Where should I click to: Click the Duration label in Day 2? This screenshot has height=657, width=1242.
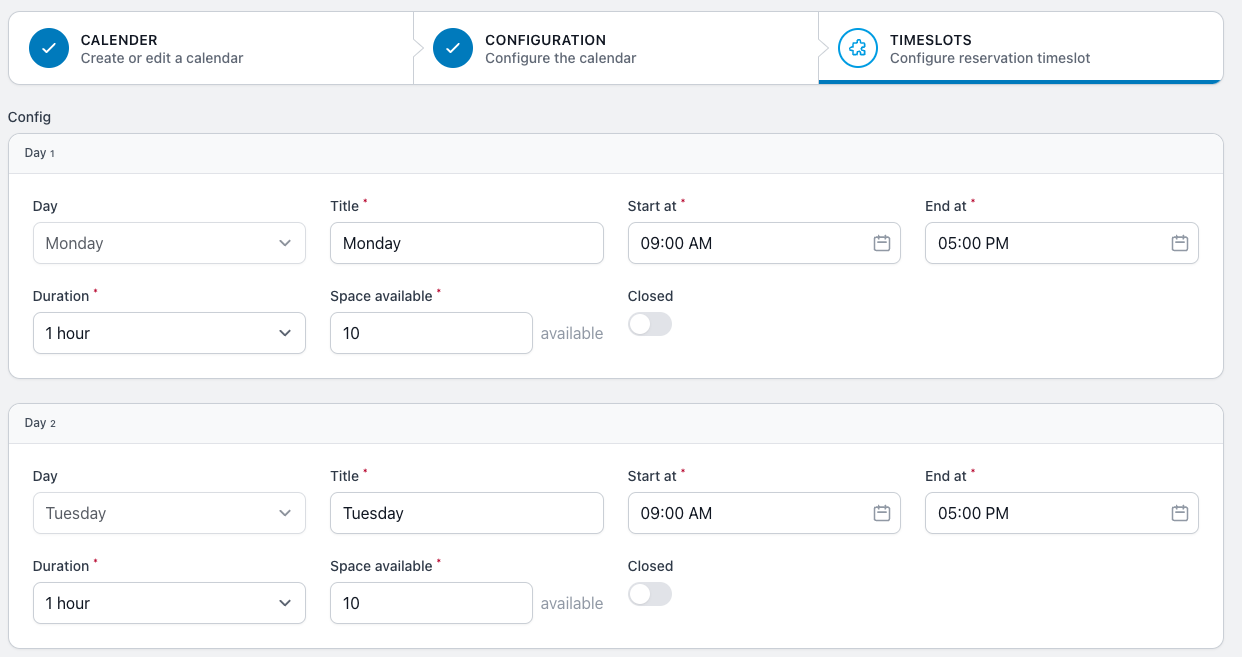pyautogui.click(x=61, y=566)
